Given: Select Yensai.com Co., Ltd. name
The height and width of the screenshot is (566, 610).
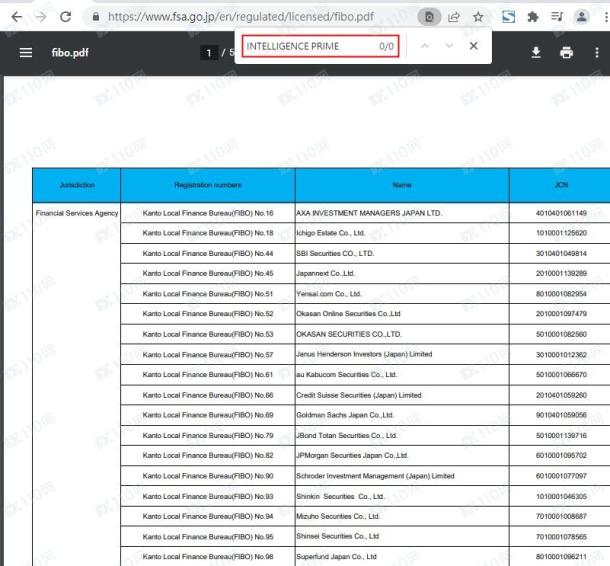Looking at the screenshot, I should coord(329,294).
